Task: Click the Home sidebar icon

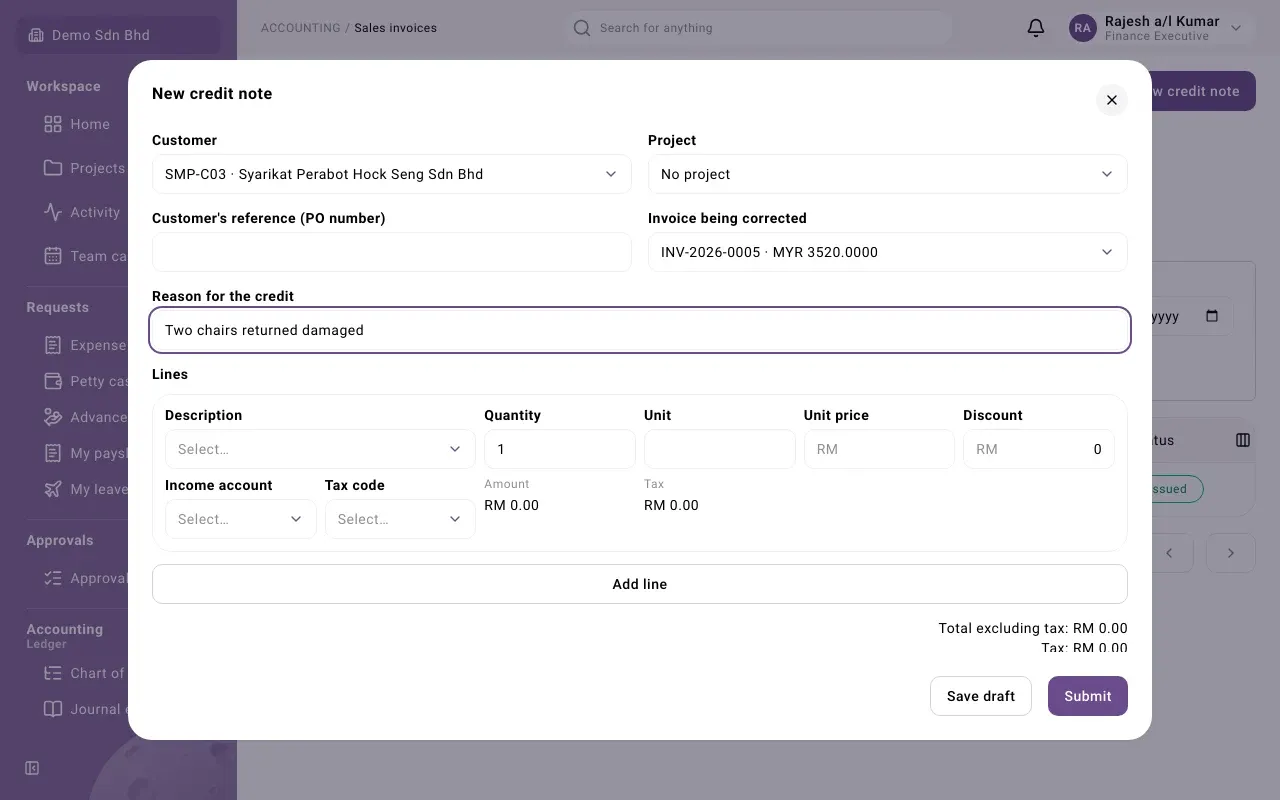Action: coord(53,124)
